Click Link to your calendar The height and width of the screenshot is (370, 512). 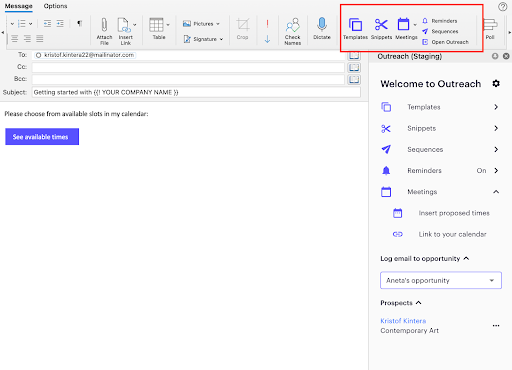tap(452, 234)
